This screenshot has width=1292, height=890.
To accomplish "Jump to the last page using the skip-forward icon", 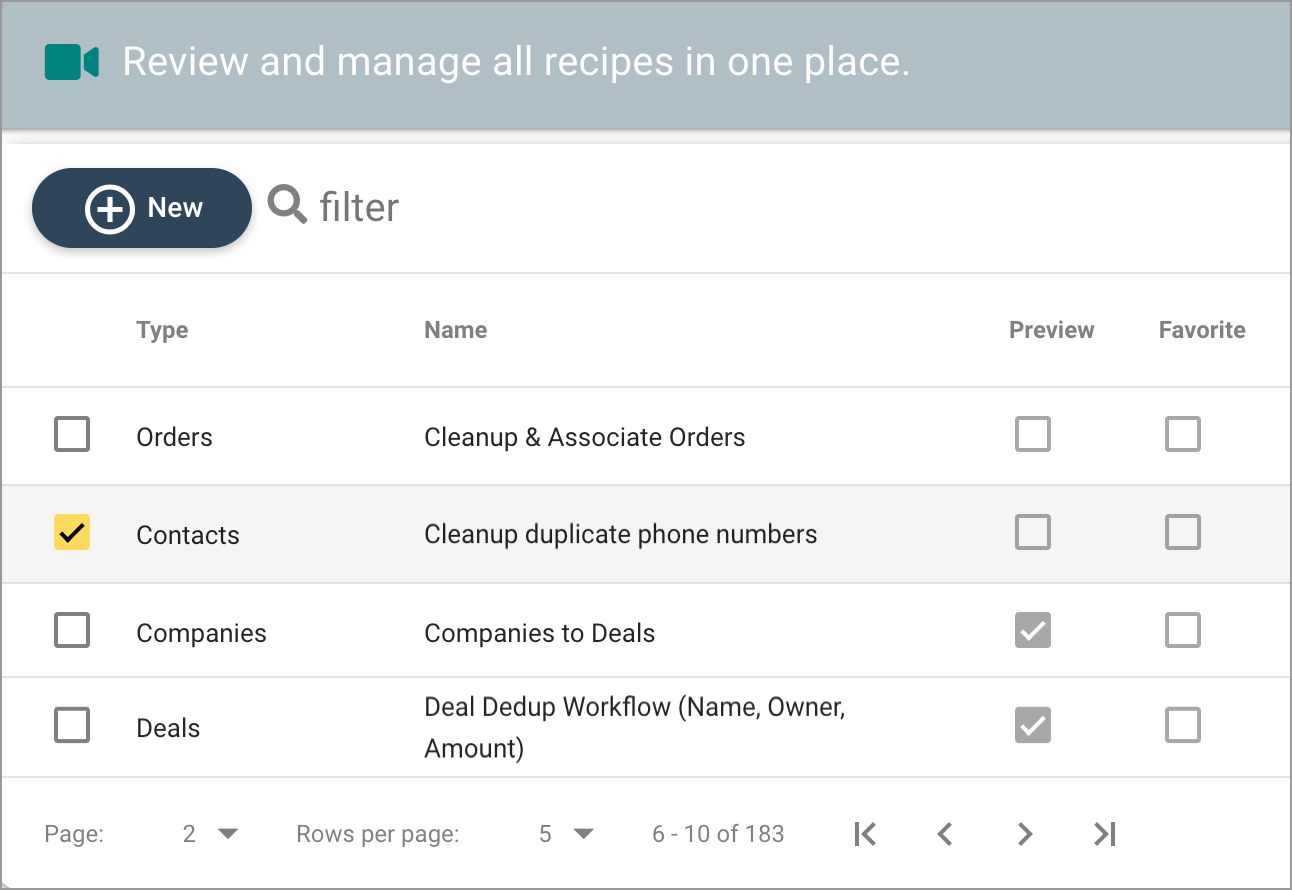I will (1103, 833).
